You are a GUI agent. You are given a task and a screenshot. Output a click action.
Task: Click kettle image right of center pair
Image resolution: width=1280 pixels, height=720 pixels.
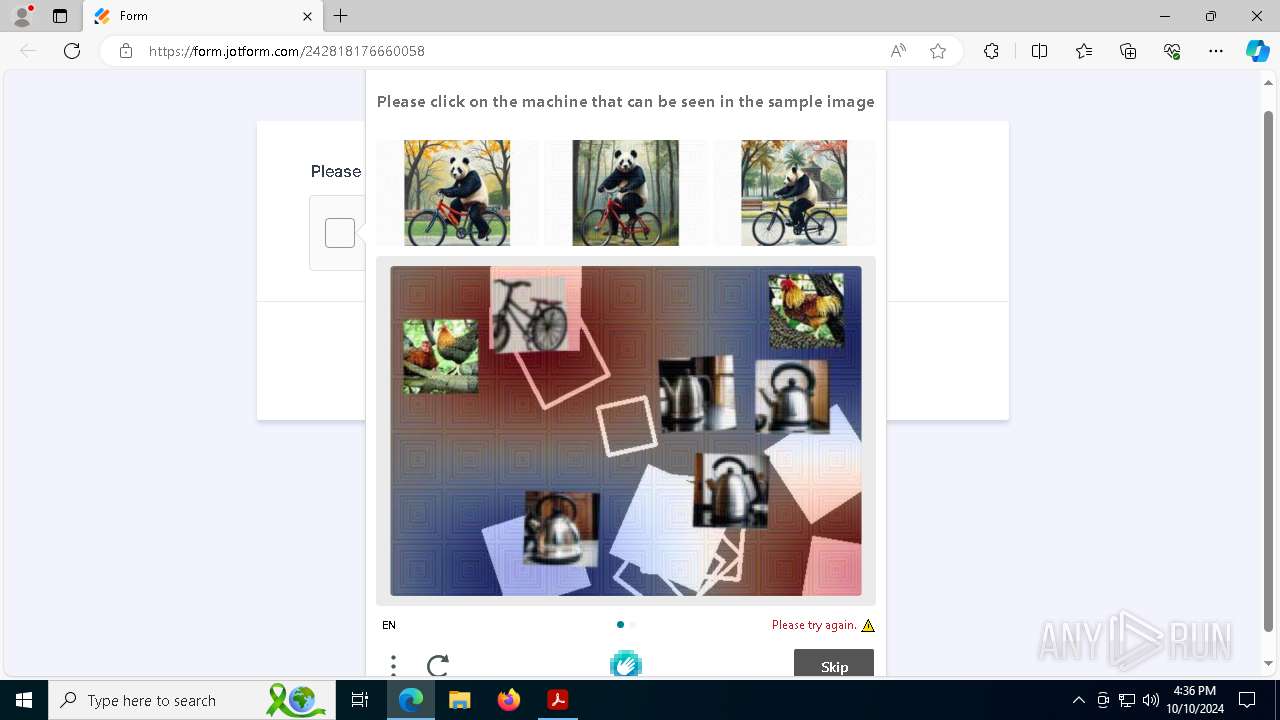(792, 397)
